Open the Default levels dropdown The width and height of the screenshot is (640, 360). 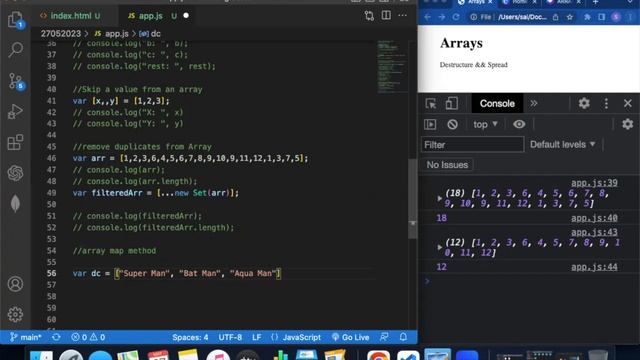click(562, 144)
